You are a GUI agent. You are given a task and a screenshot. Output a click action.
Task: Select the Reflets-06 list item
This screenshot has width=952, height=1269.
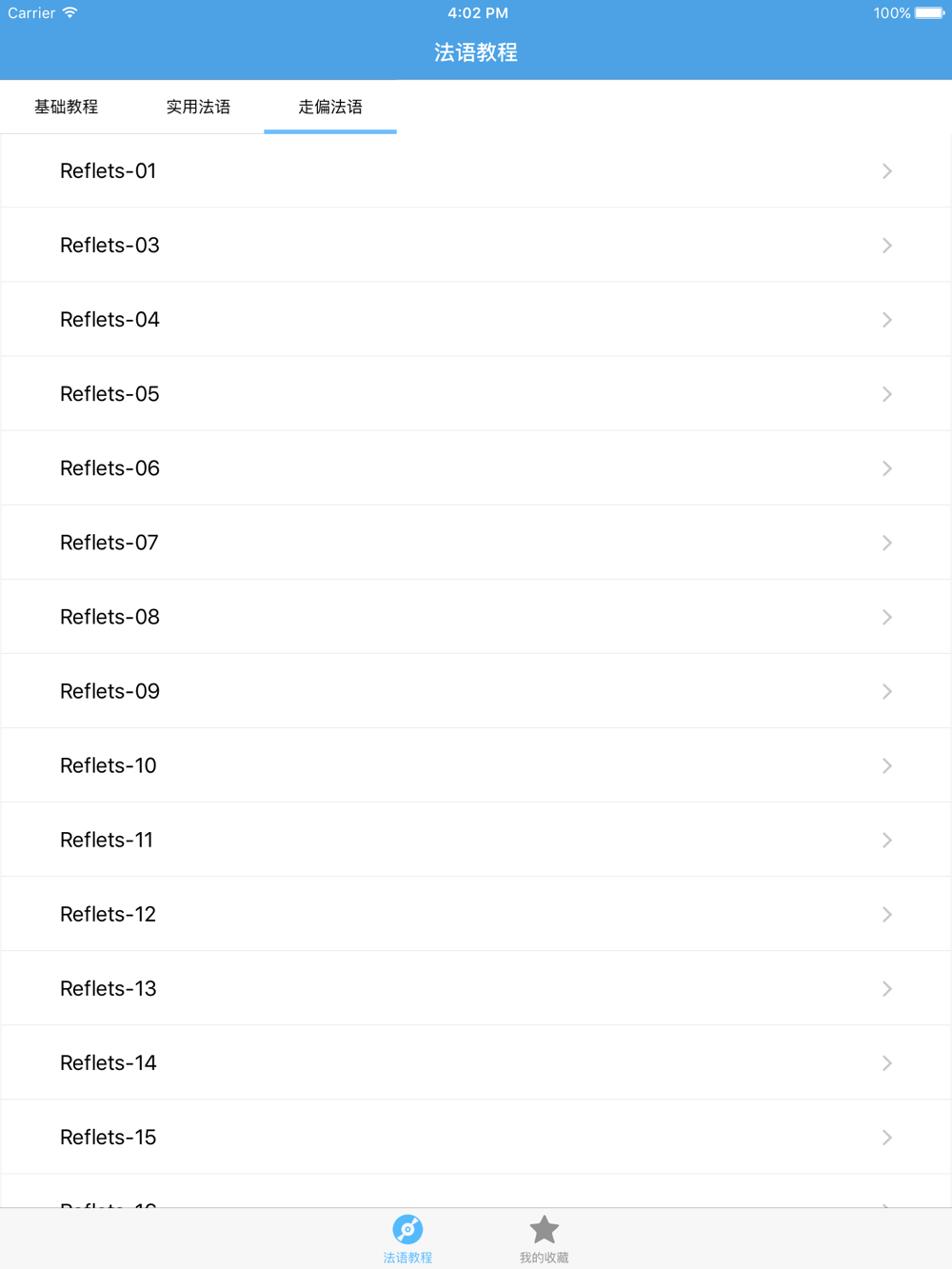click(476, 468)
